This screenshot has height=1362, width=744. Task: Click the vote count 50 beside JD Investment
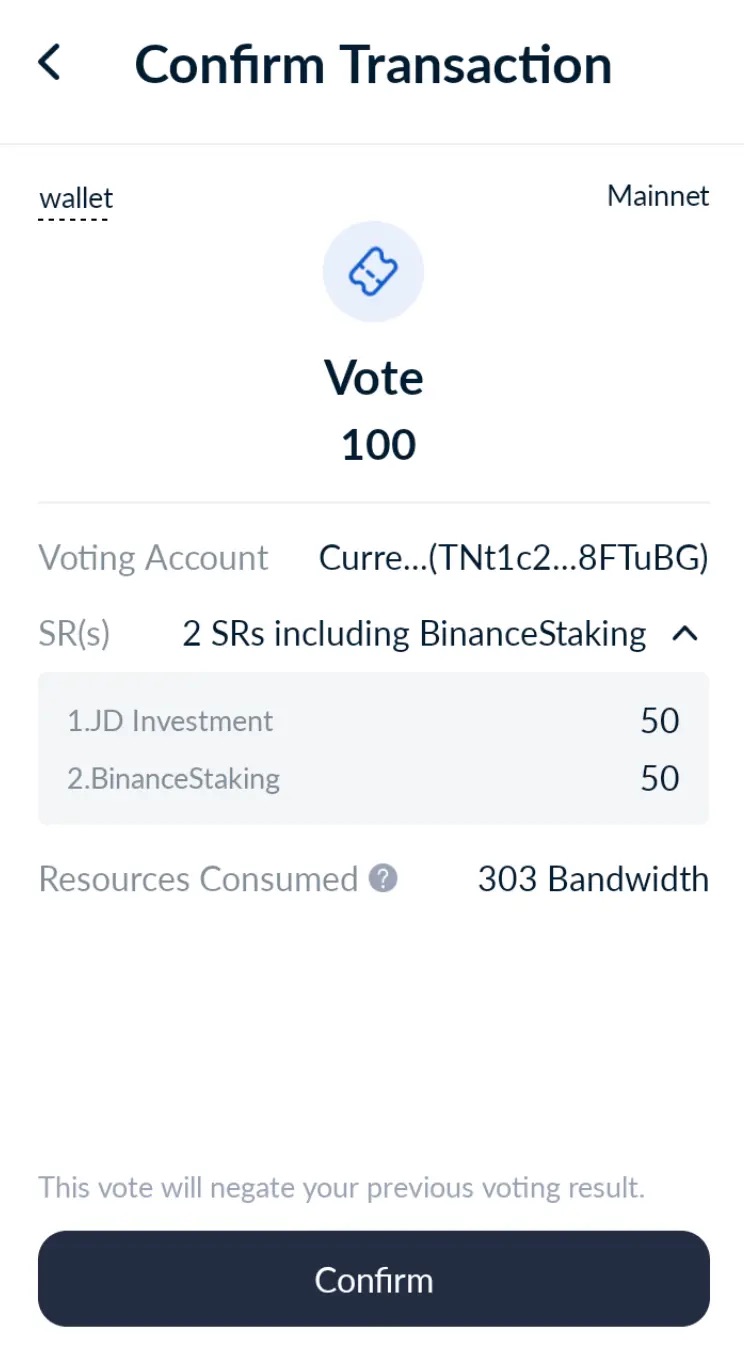(659, 720)
